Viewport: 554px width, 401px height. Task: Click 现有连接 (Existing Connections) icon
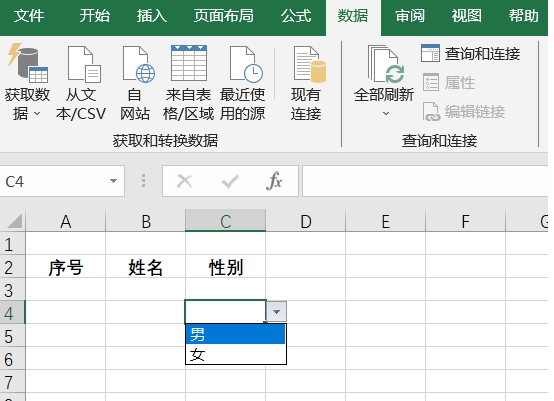click(x=306, y=82)
